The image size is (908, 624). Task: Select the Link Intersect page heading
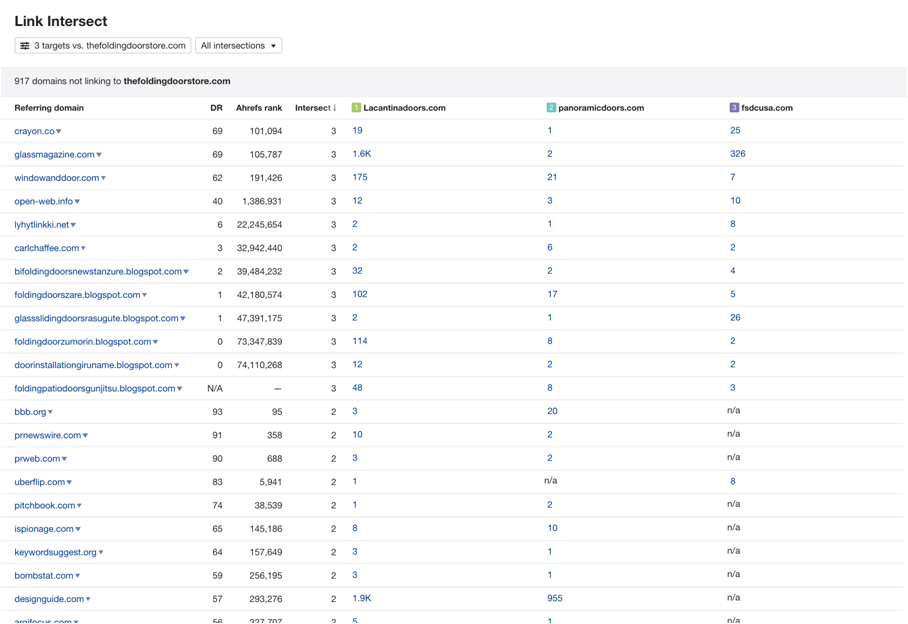coord(61,21)
